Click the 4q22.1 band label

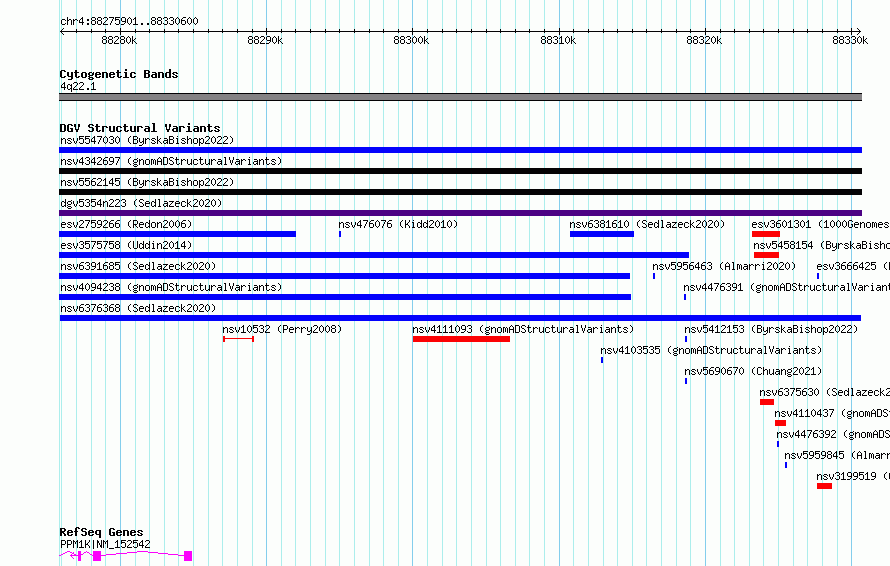[x=78, y=86]
